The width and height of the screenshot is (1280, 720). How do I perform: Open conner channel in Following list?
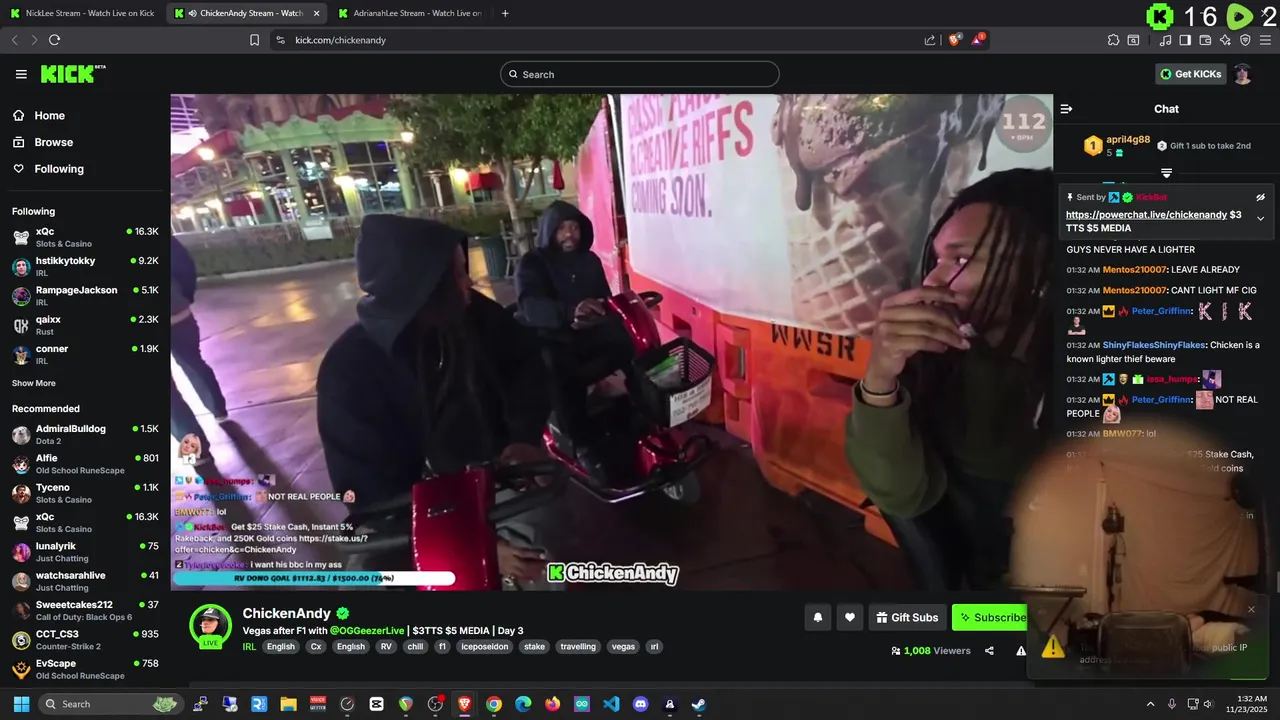[x=85, y=354]
